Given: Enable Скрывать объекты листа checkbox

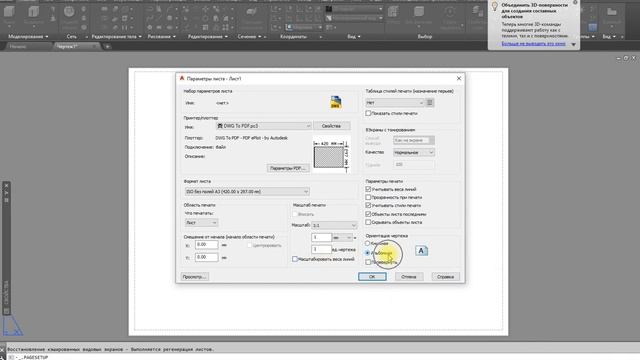Looking at the screenshot, I should pyautogui.click(x=368, y=222).
